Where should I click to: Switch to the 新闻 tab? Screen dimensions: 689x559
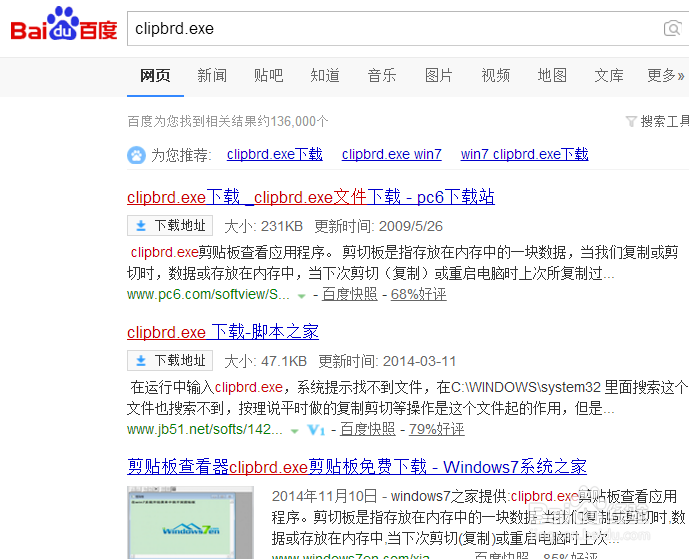click(212, 76)
